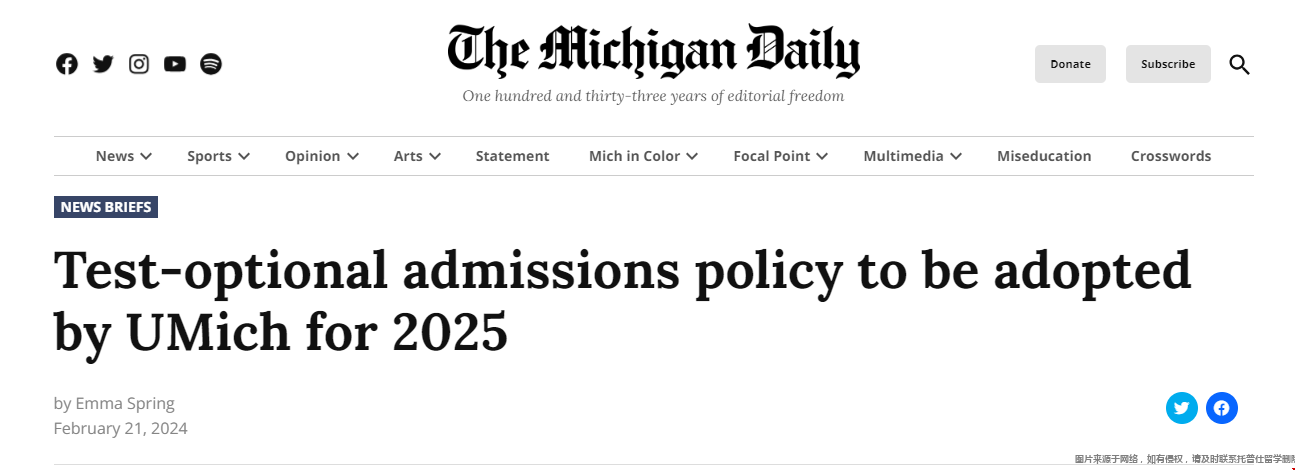
Task: Open the NEWS BRIEFS category tag
Action: pyautogui.click(x=106, y=207)
